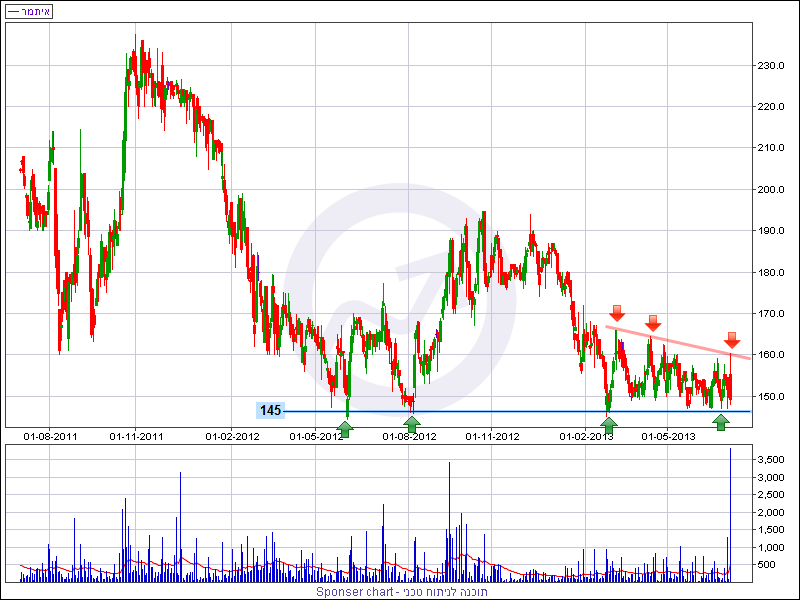The image size is (800, 600).
Task: Click the first red down arrow after 01-02-2013
Action: click(617, 313)
